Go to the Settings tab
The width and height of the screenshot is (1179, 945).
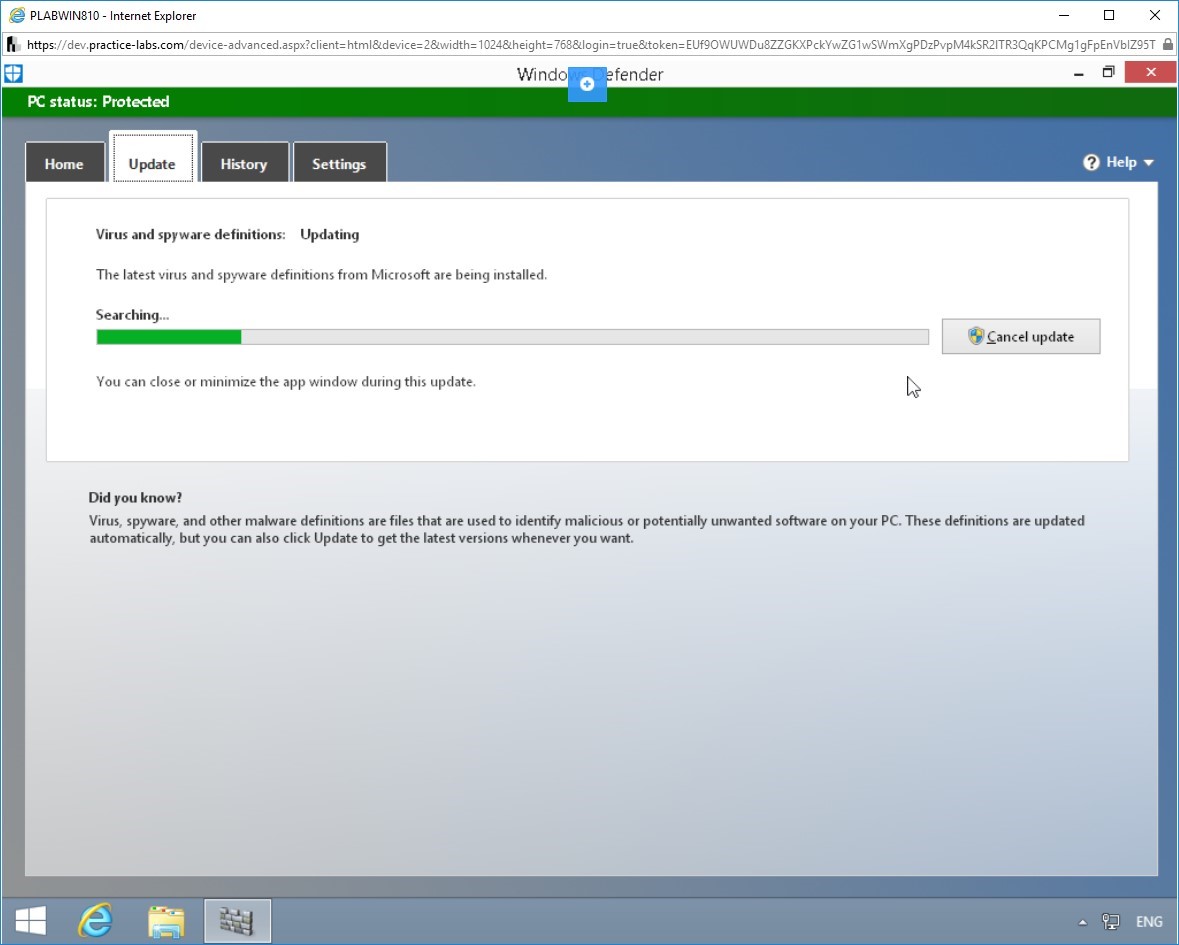tap(339, 162)
